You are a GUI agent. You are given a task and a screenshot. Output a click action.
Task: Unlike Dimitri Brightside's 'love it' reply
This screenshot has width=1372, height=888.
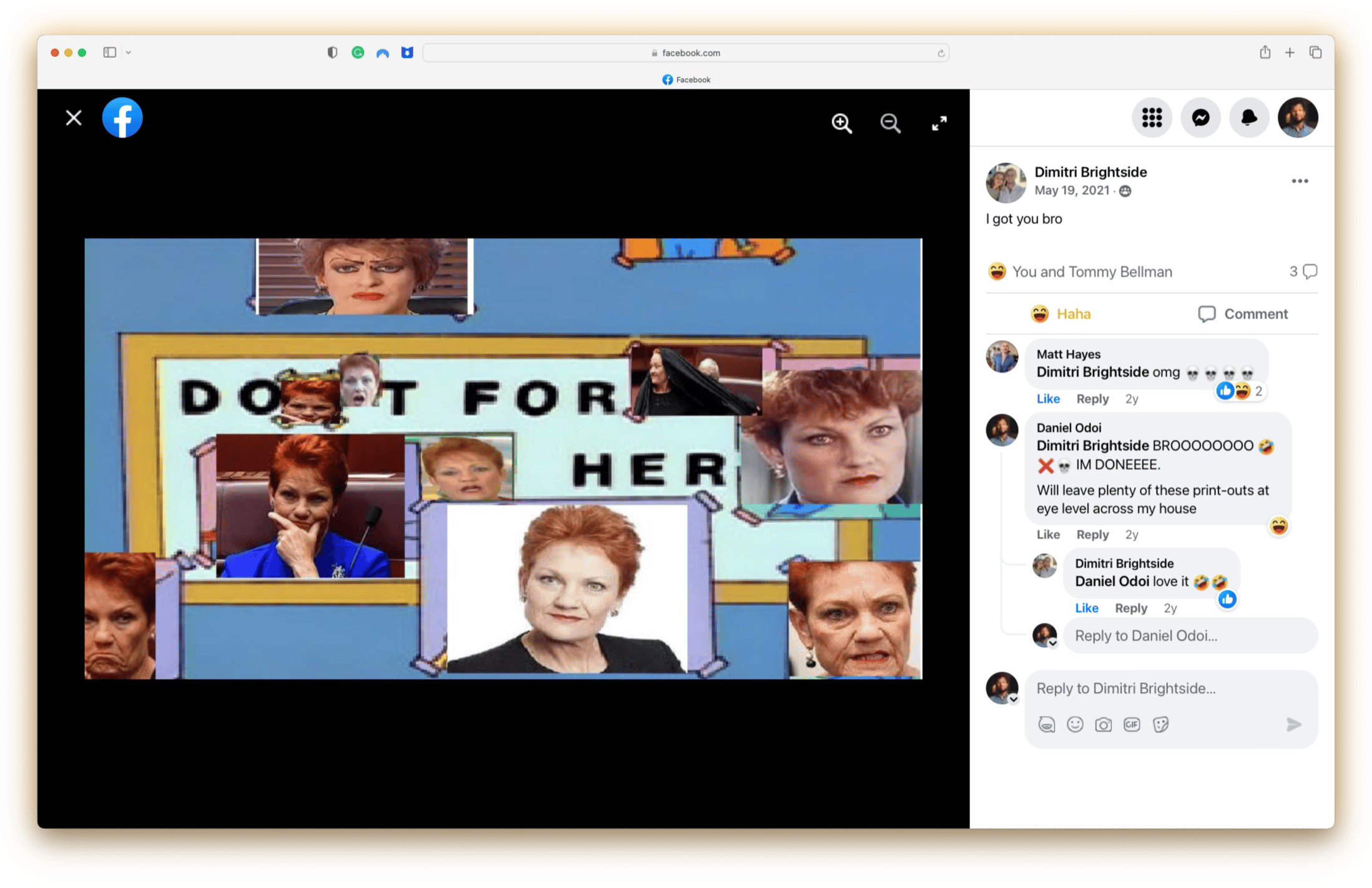coord(1087,608)
